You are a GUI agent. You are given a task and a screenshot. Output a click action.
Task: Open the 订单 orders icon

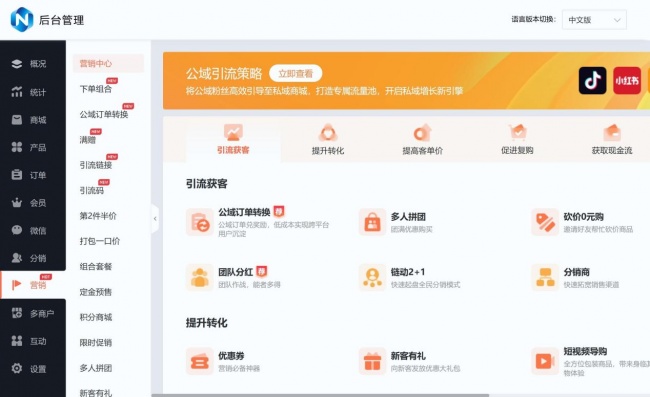17,175
